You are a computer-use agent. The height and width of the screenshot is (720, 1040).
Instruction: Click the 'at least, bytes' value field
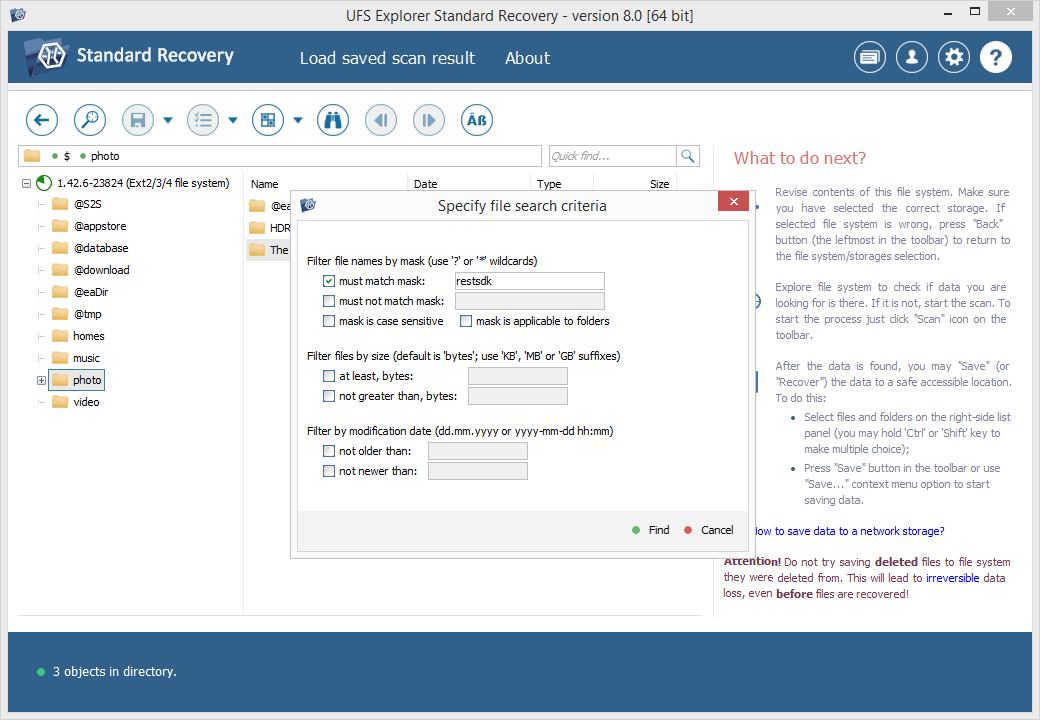tap(517, 376)
